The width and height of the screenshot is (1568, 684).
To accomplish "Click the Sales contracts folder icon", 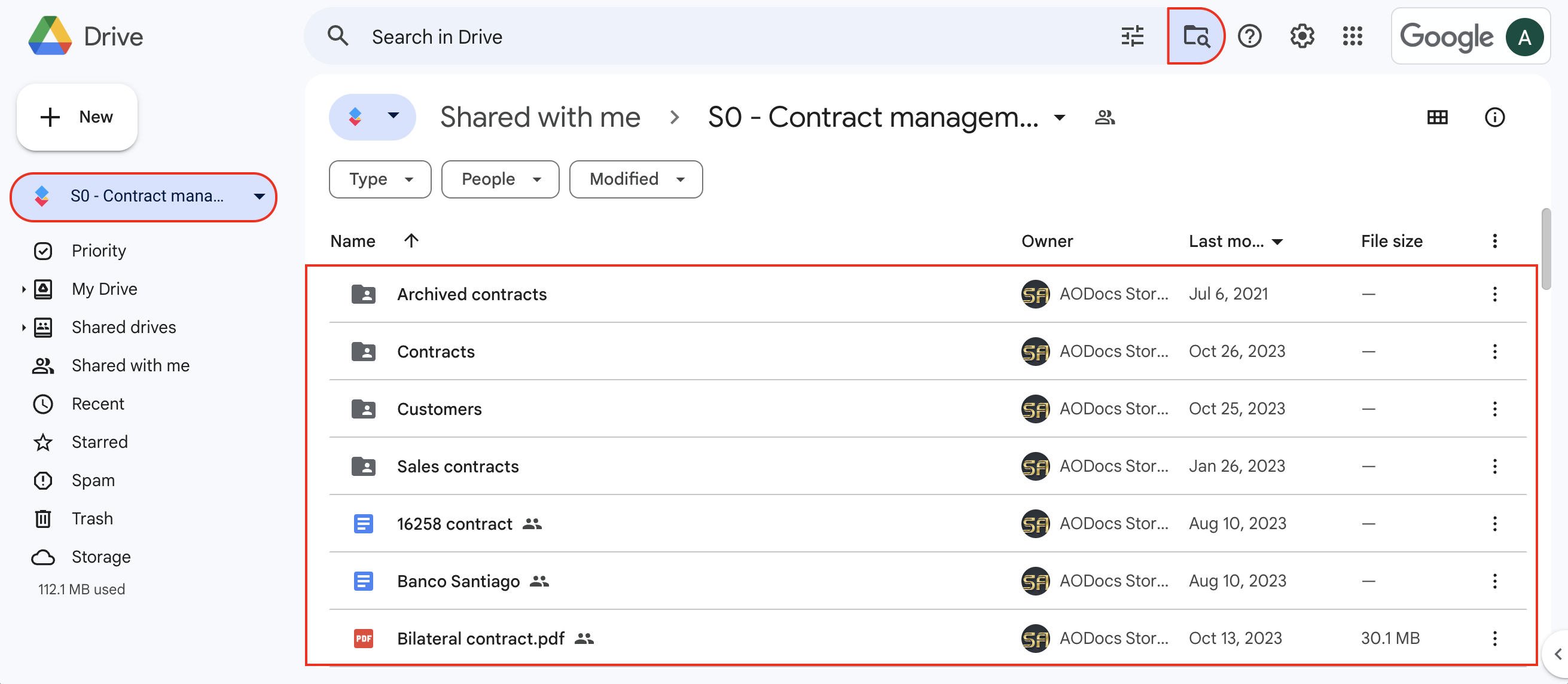I will 364,466.
